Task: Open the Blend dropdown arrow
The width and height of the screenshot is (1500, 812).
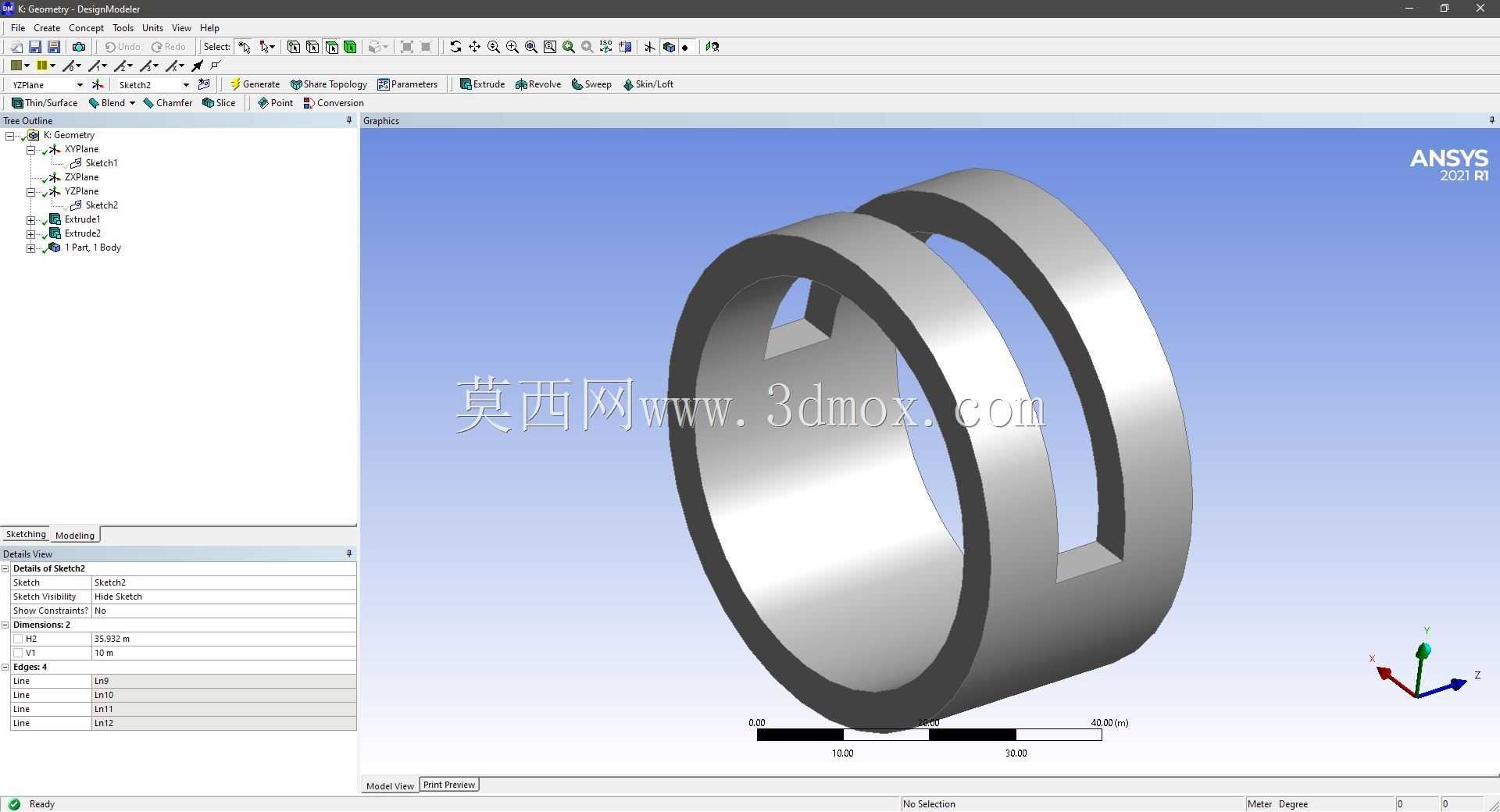Action: click(132, 103)
